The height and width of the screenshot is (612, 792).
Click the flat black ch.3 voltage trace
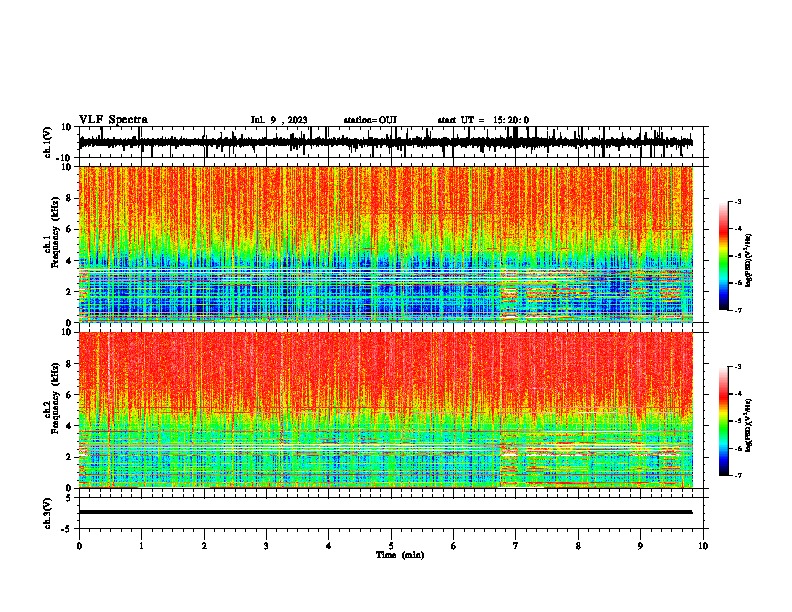click(385, 512)
